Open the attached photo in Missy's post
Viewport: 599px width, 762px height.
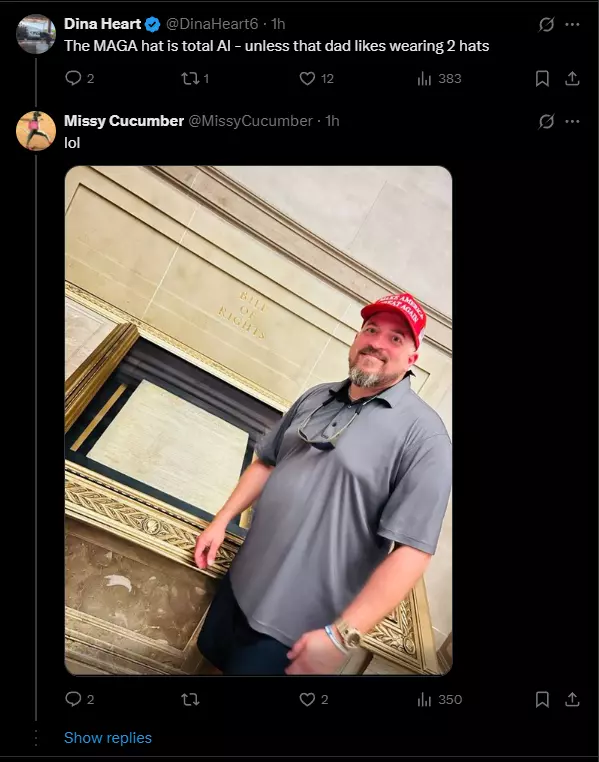(258, 420)
